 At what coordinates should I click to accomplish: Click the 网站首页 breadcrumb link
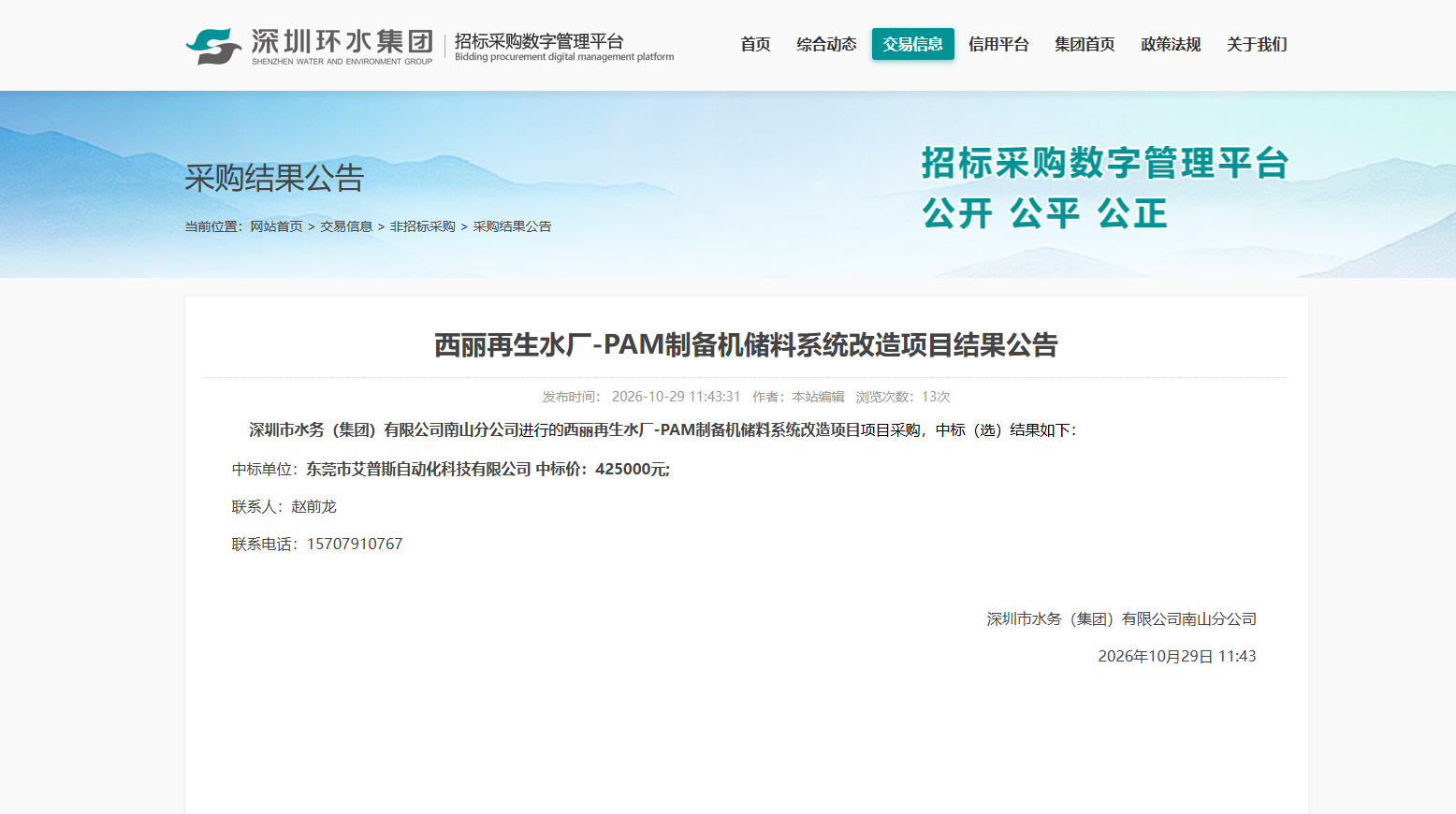(276, 226)
